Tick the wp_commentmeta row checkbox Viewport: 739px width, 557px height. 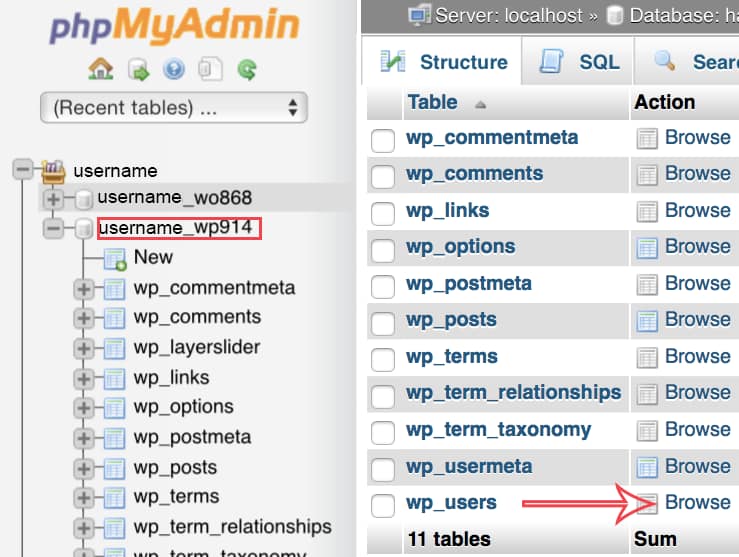[383, 139]
